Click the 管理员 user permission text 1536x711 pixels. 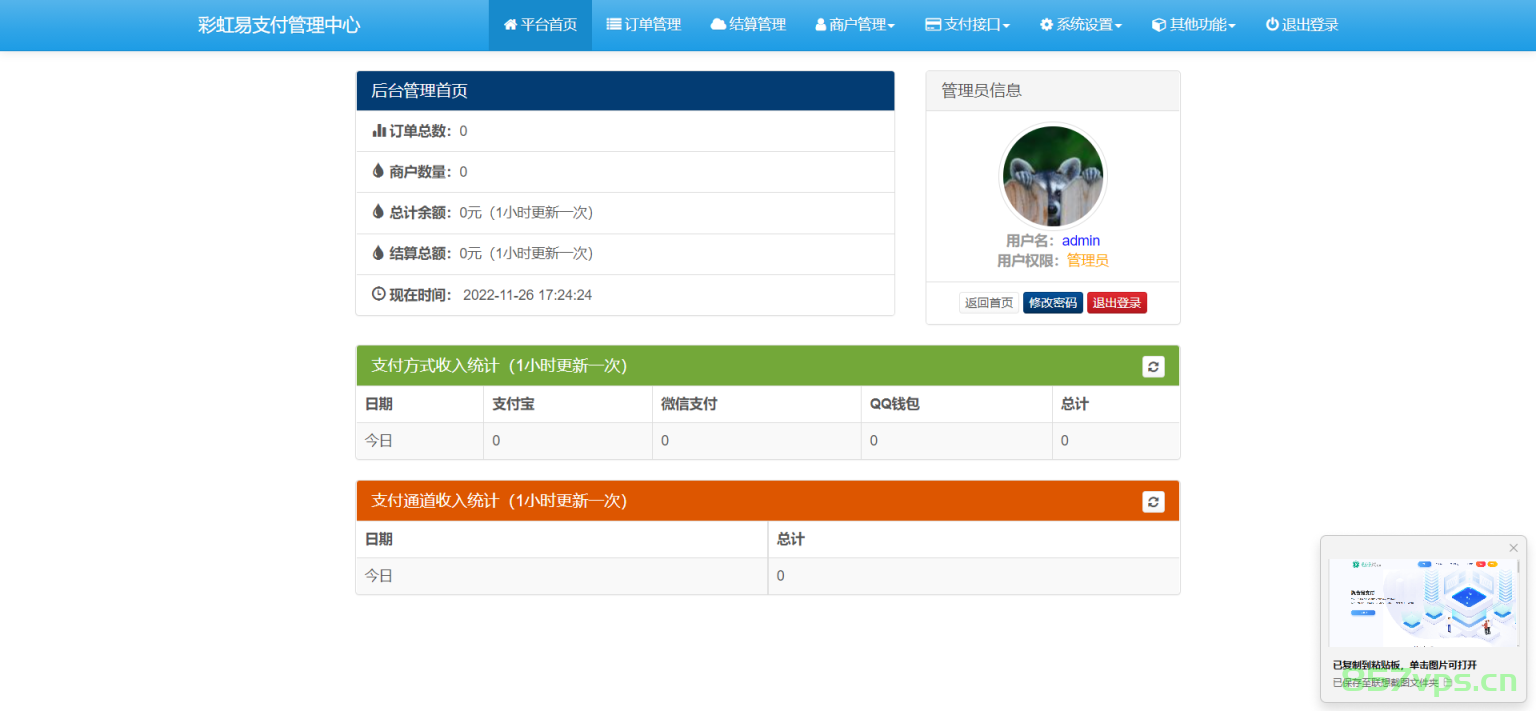point(1088,260)
